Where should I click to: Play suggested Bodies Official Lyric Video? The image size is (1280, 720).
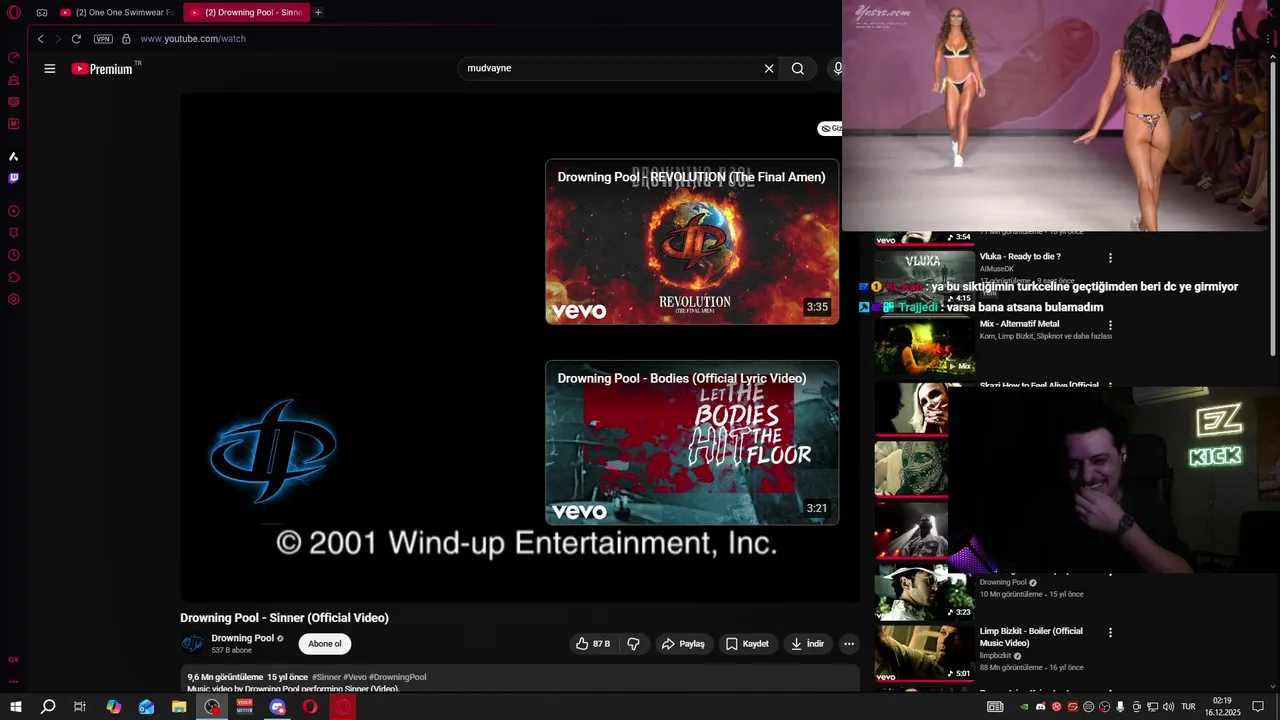[692, 443]
